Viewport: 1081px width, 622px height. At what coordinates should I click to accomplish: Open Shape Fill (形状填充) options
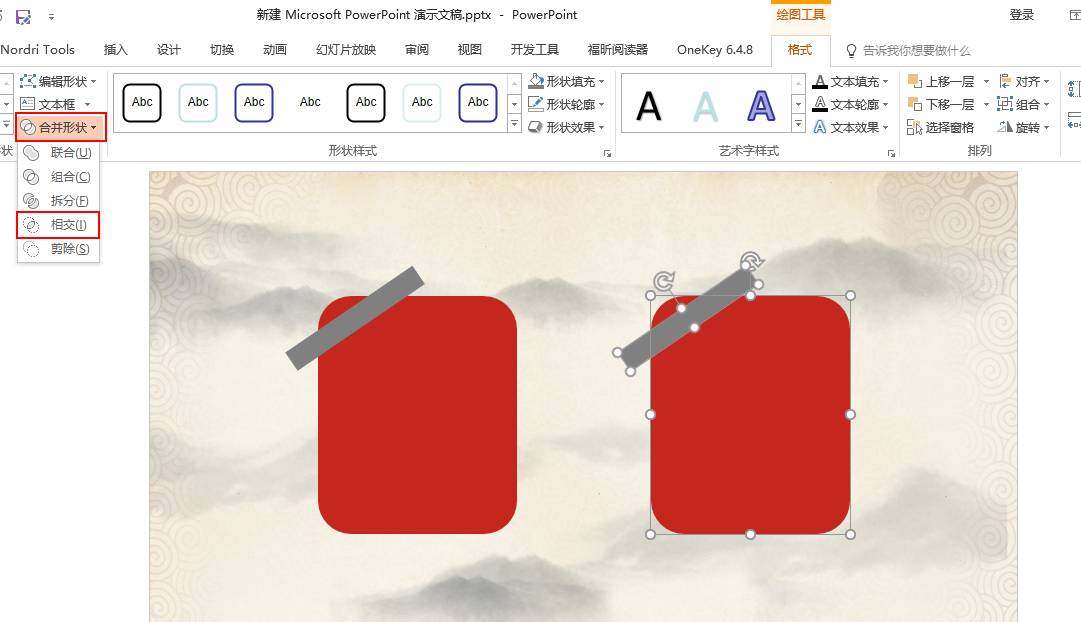(567, 81)
